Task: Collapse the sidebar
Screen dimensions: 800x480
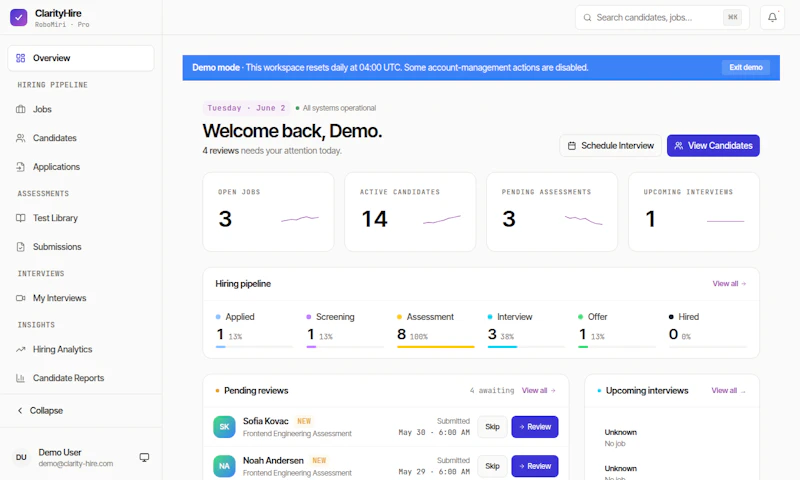Action: 81,411
